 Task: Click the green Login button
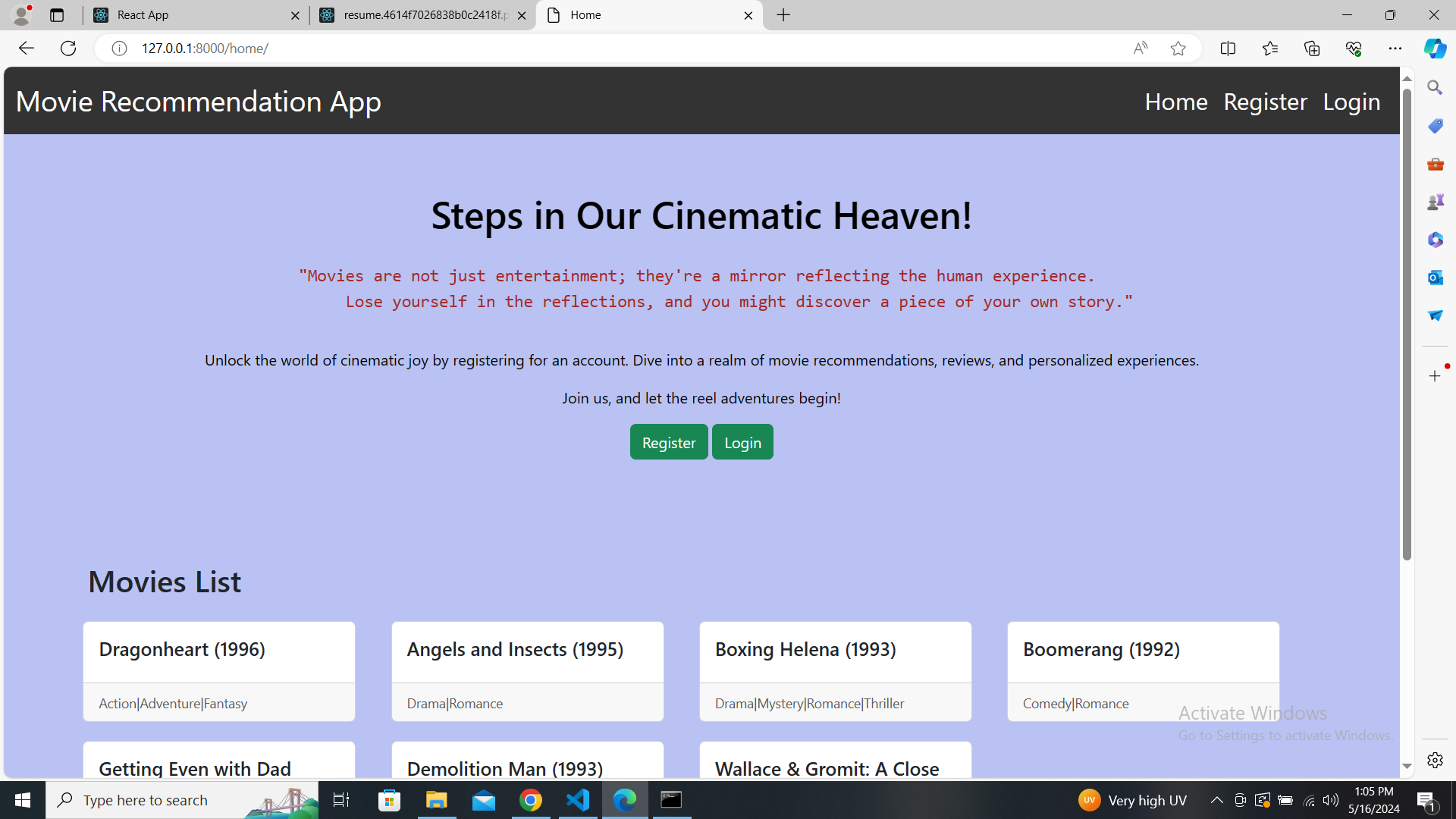tap(742, 441)
